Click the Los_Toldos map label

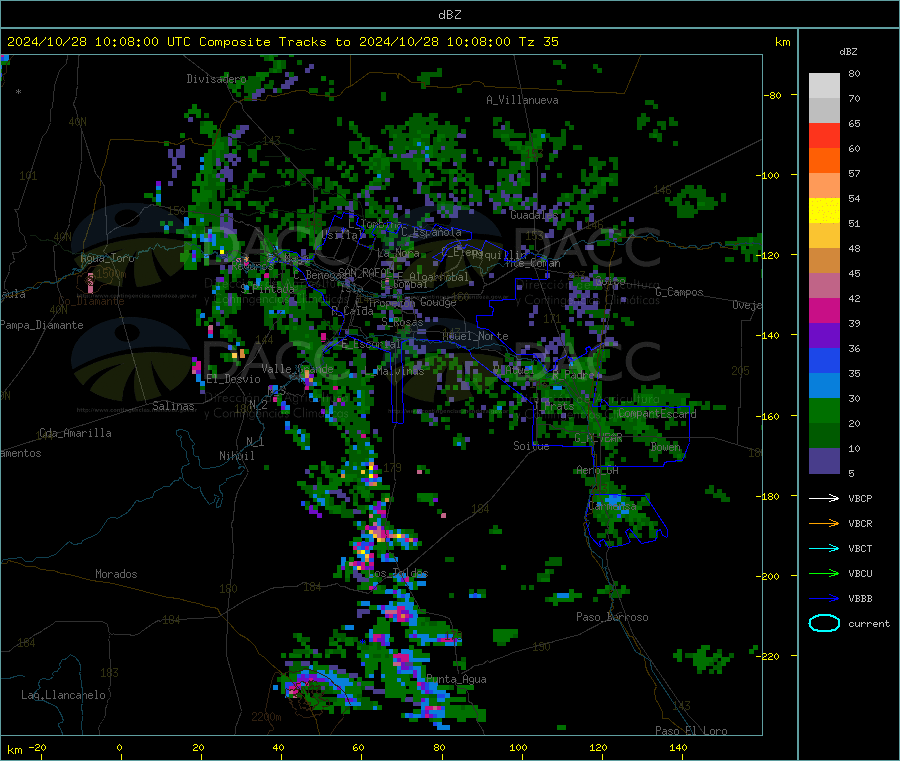pyautogui.click(x=398, y=573)
